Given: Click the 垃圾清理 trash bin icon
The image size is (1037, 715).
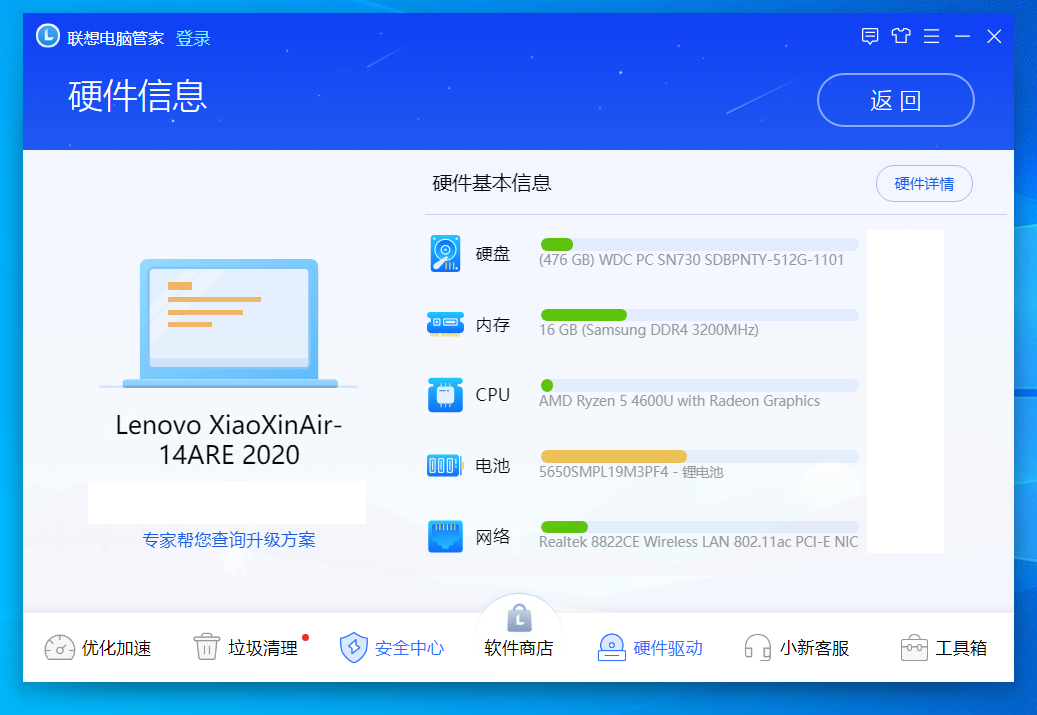Looking at the screenshot, I should pos(206,647).
